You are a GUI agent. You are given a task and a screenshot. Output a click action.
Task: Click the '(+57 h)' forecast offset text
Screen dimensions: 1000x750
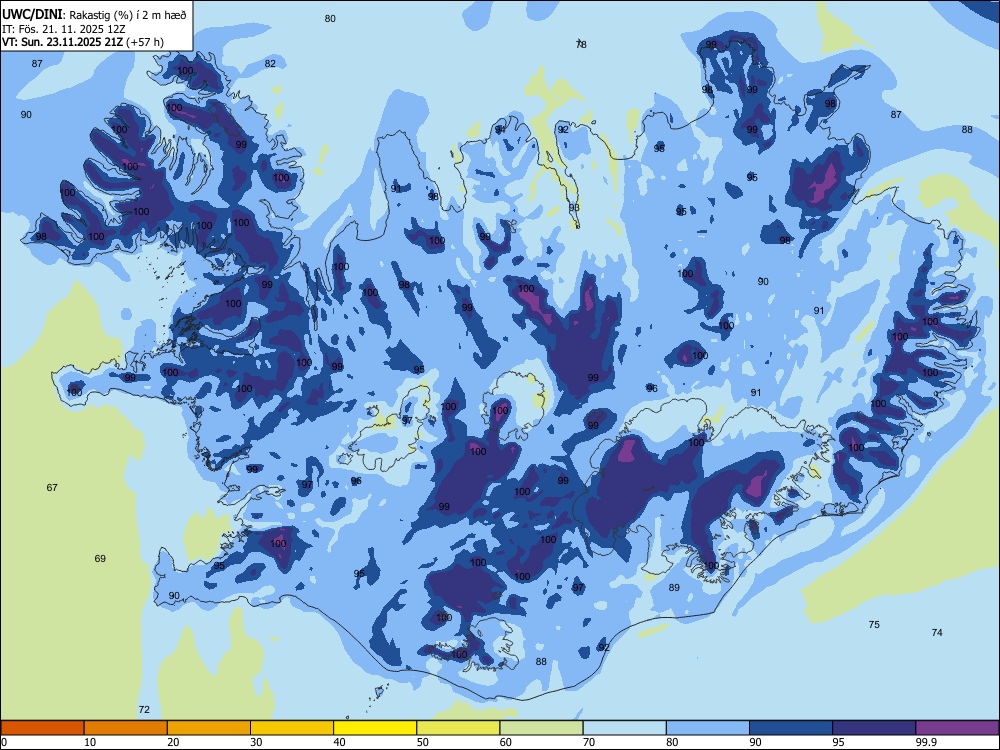145,42
